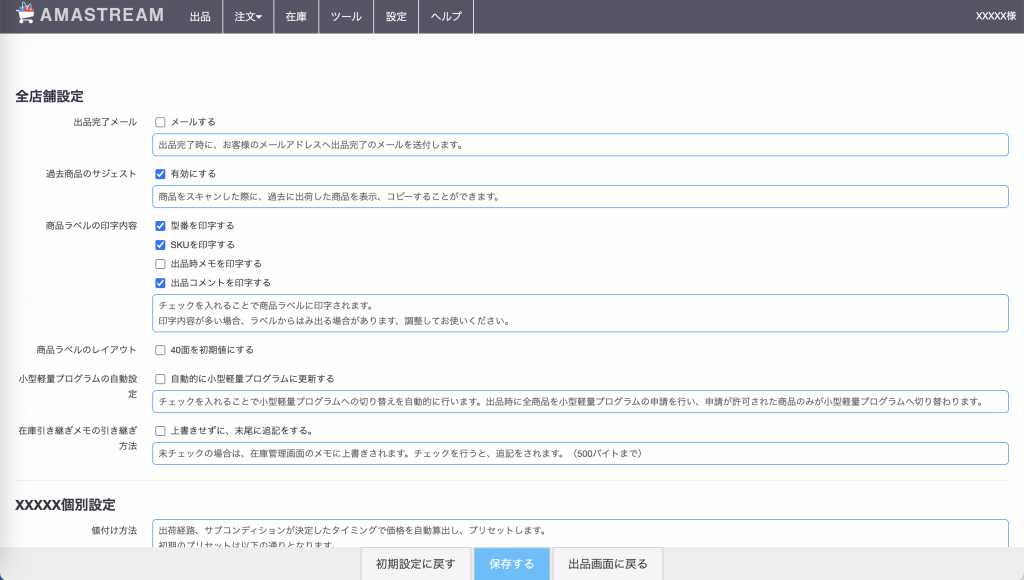Viewport: 1024px width, 580px height.
Task: Open the 設定 menu item
Action: [396, 16]
